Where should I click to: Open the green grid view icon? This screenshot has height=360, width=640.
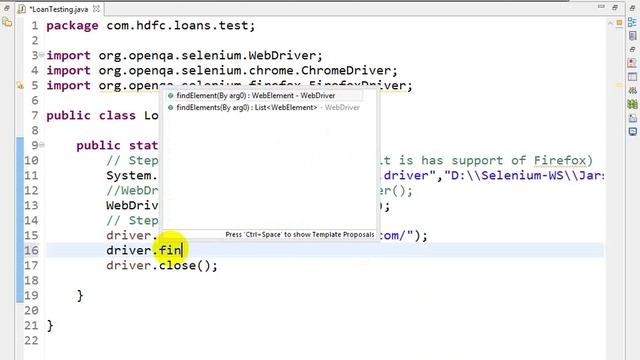(632, 104)
